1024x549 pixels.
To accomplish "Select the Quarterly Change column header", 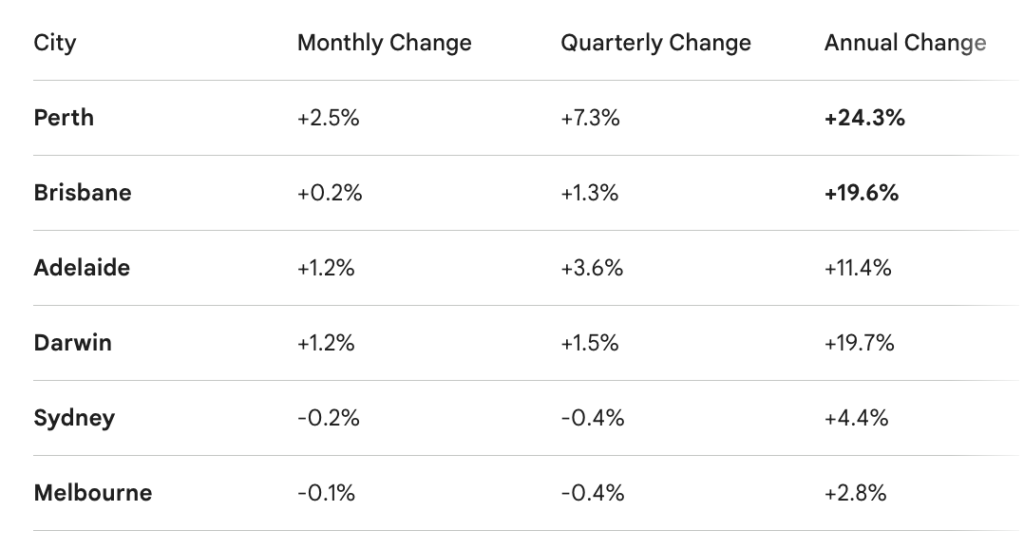I will [x=656, y=43].
